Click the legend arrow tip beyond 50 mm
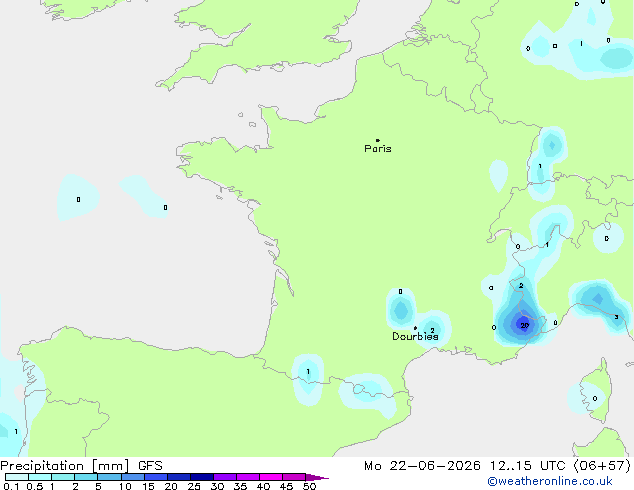 317,477
